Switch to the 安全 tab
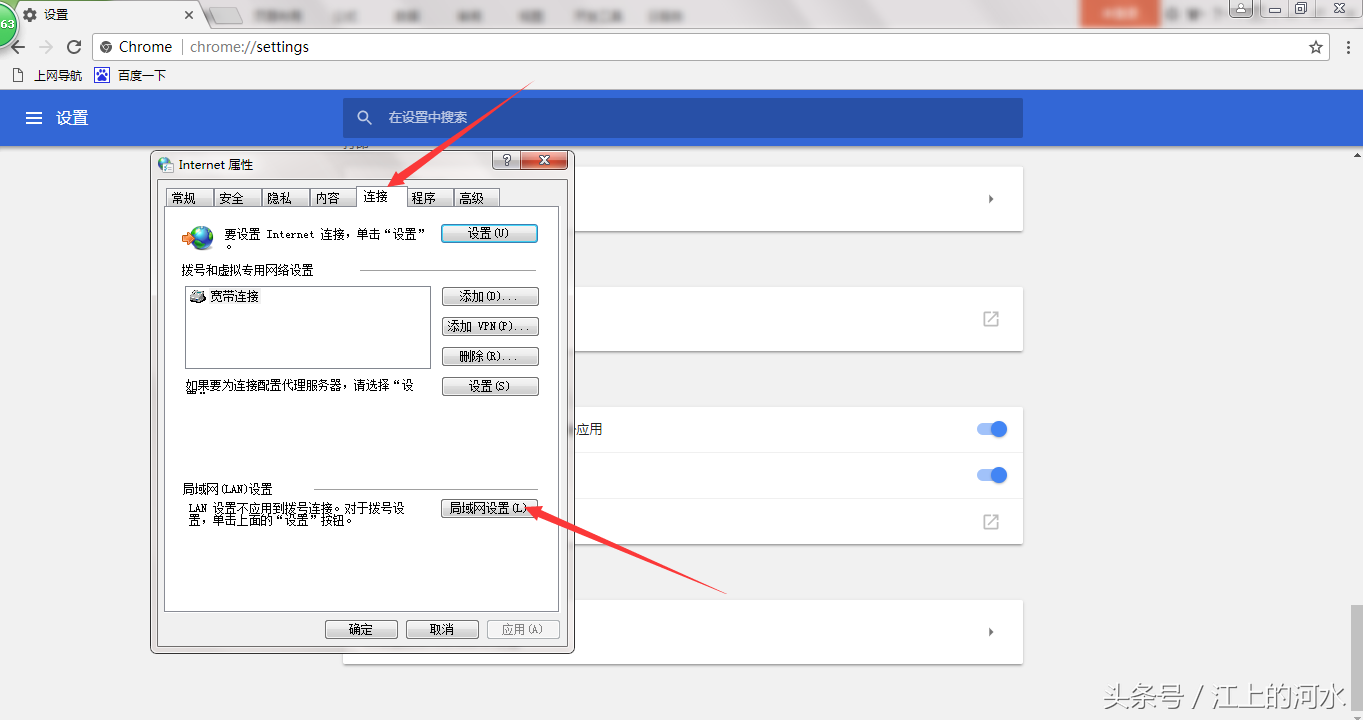 coord(238,198)
